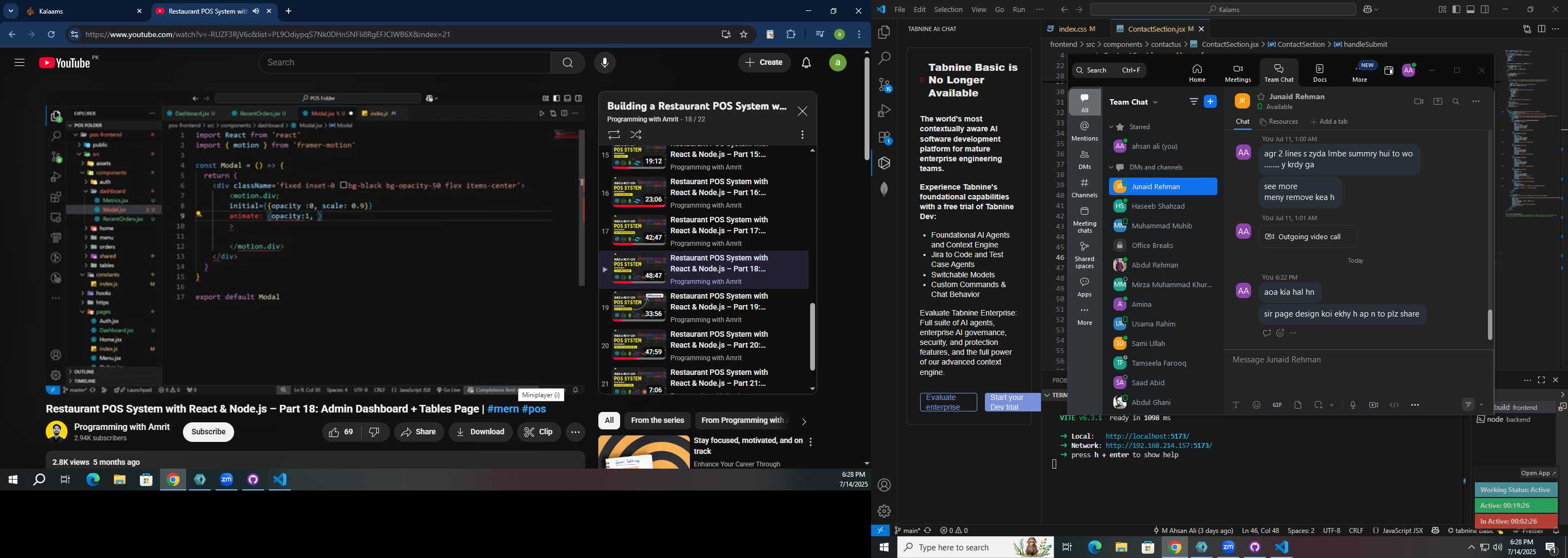
Task: Open the localhost:5173 link in terminal
Action: [1147, 436]
